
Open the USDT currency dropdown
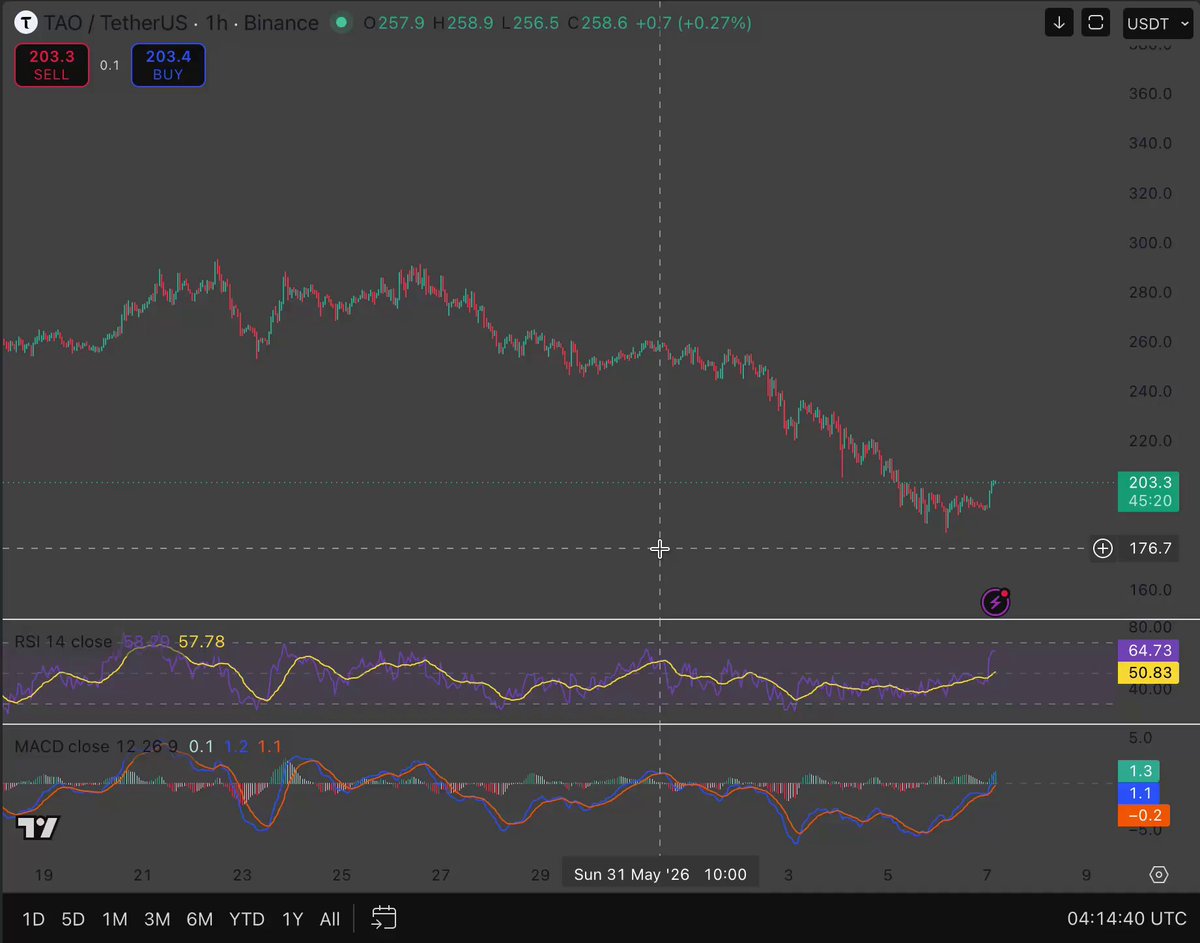coord(1157,23)
